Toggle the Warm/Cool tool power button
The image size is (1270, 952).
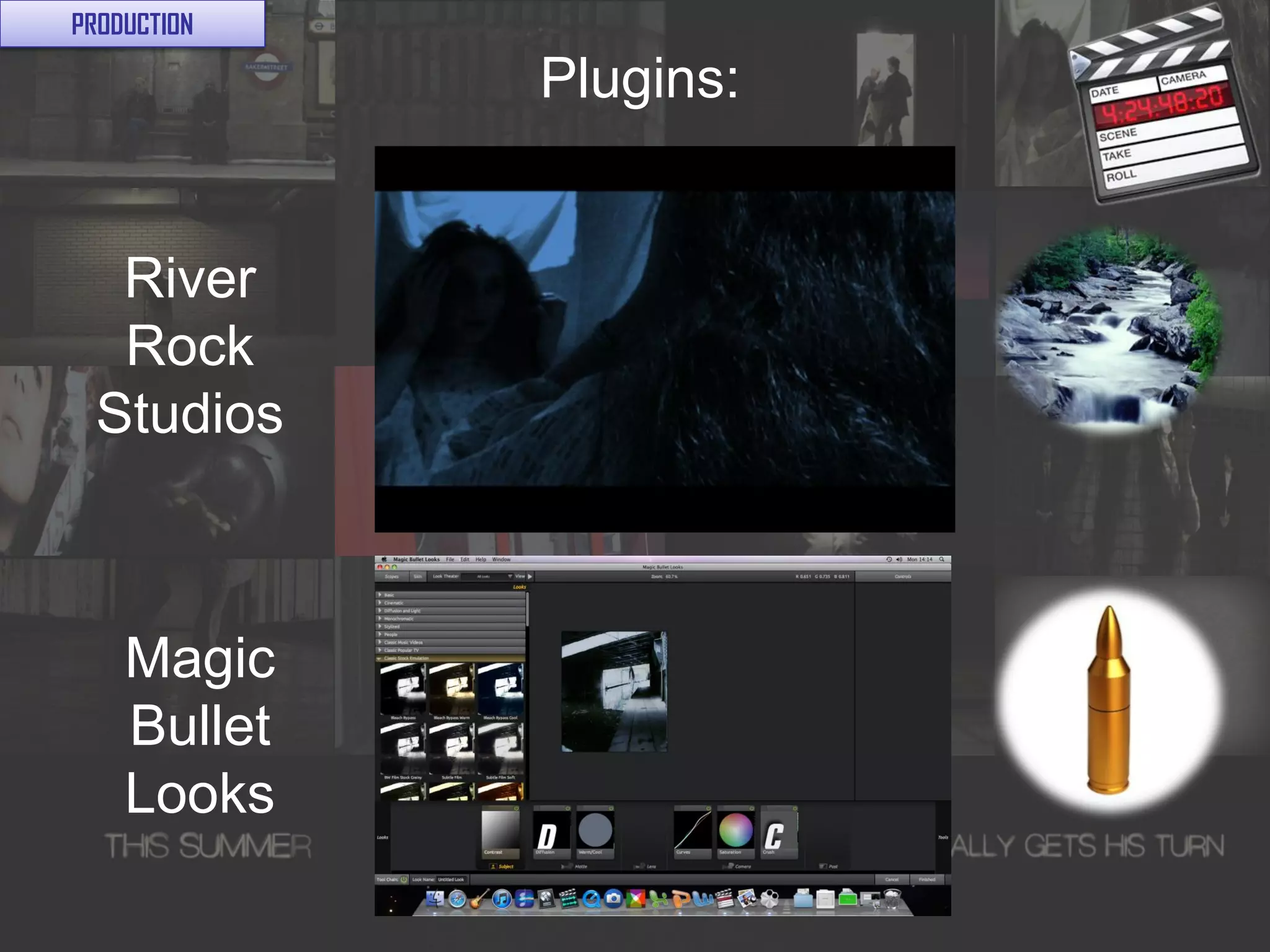611,808
